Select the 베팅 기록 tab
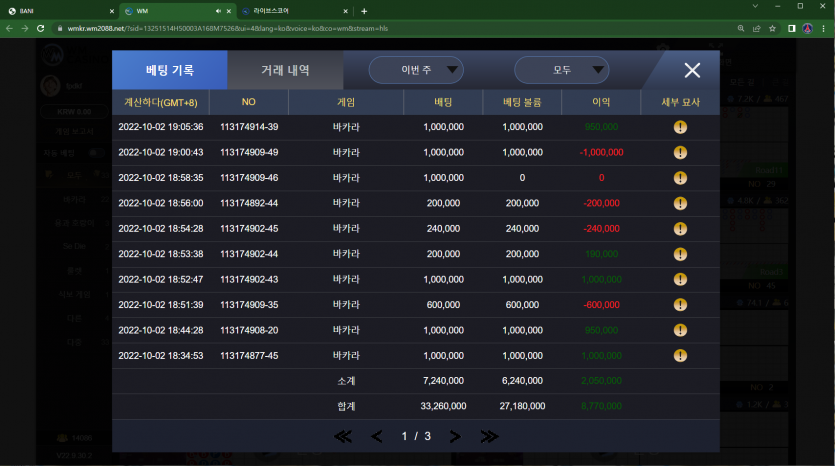835x466 pixels. coord(170,70)
